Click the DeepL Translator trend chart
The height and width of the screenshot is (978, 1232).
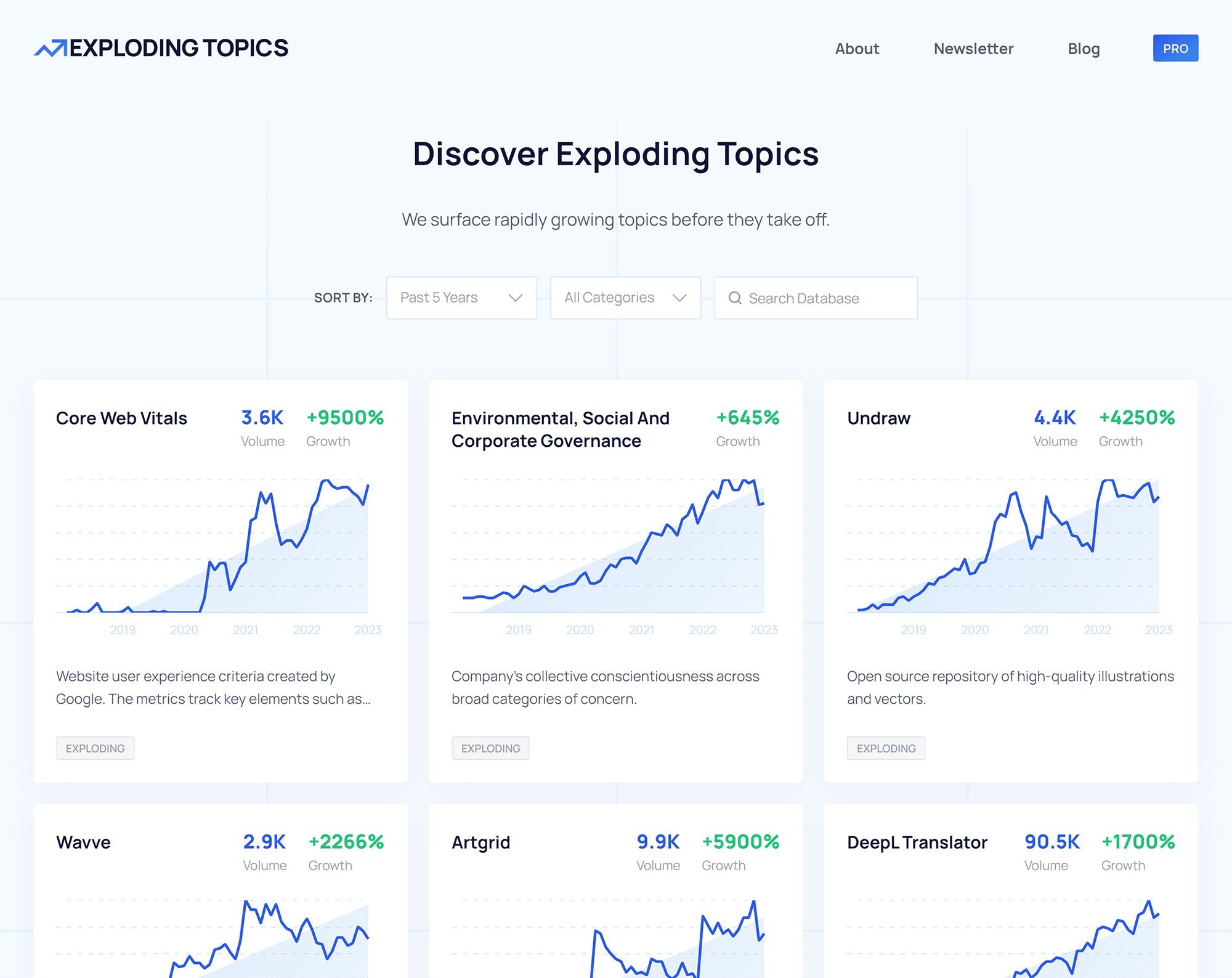pos(1003,938)
